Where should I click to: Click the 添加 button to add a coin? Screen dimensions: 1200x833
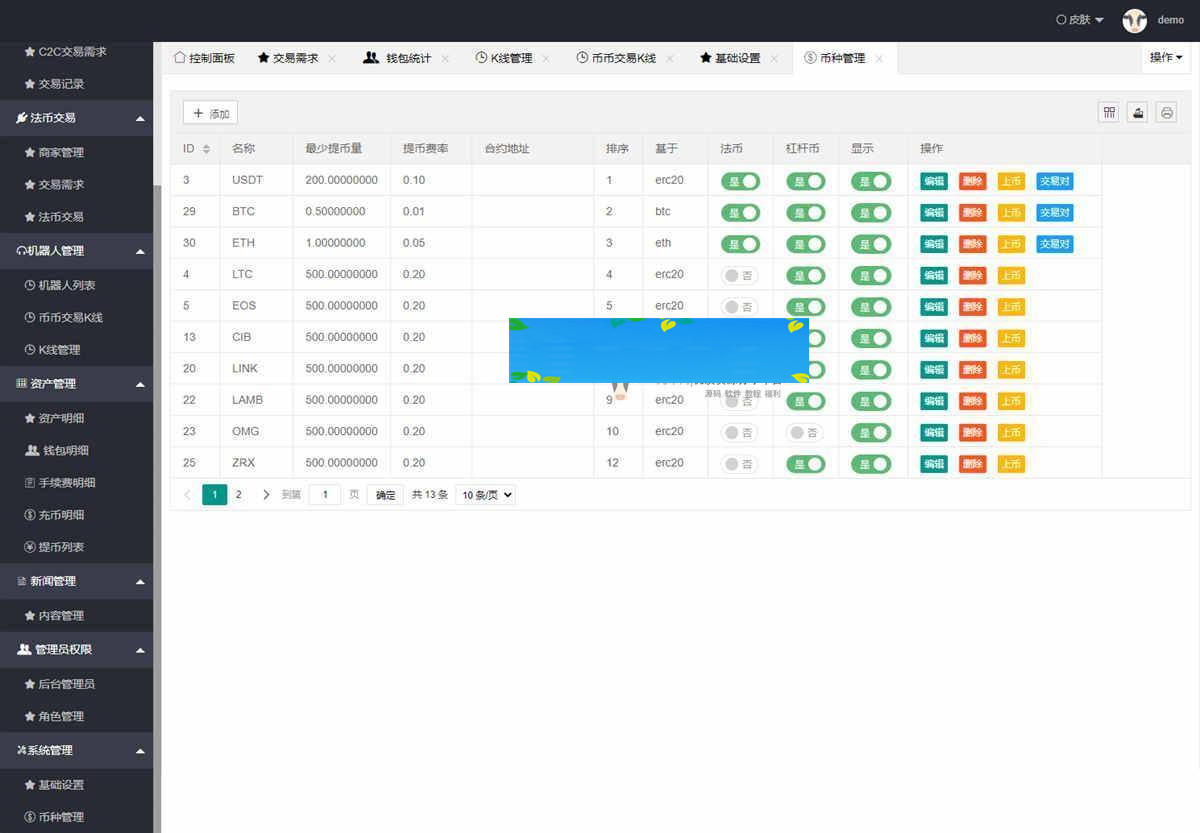pos(210,112)
